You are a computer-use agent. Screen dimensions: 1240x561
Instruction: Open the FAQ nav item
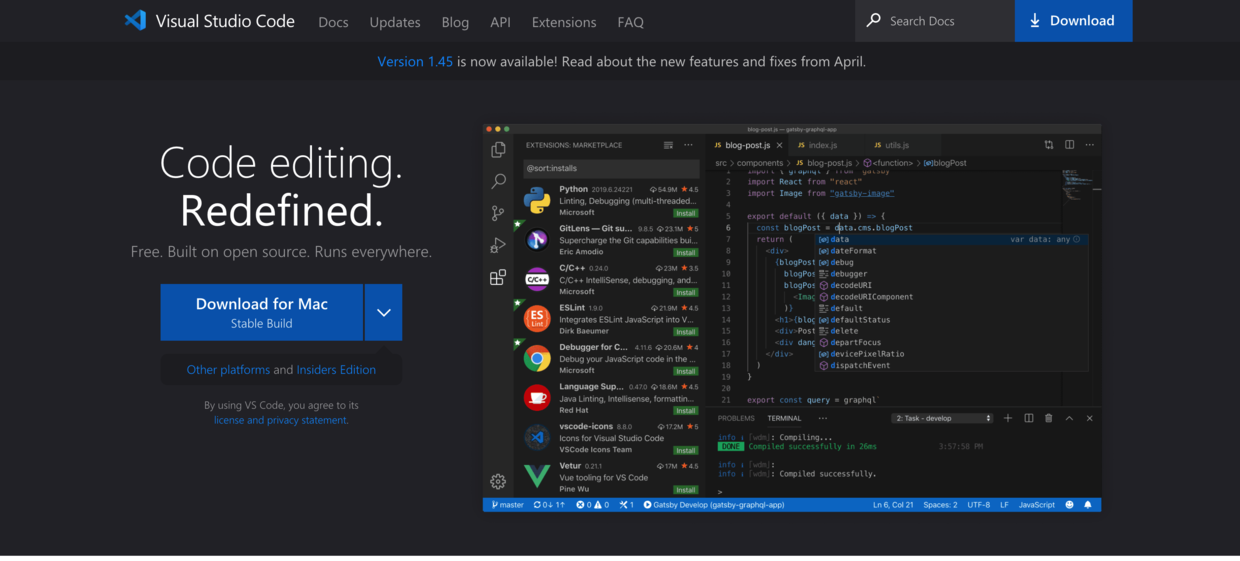point(631,22)
